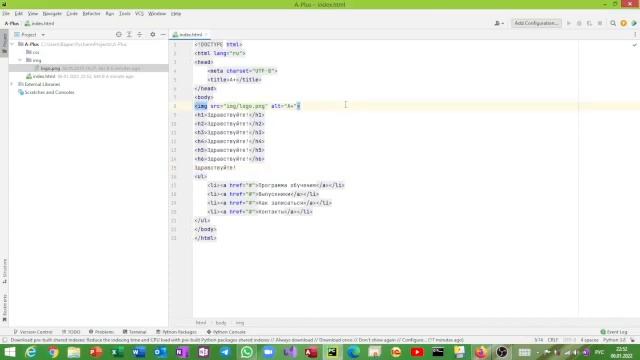Open the Python Packages tool window
Screen dimensions: 640x360
click(176, 332)
